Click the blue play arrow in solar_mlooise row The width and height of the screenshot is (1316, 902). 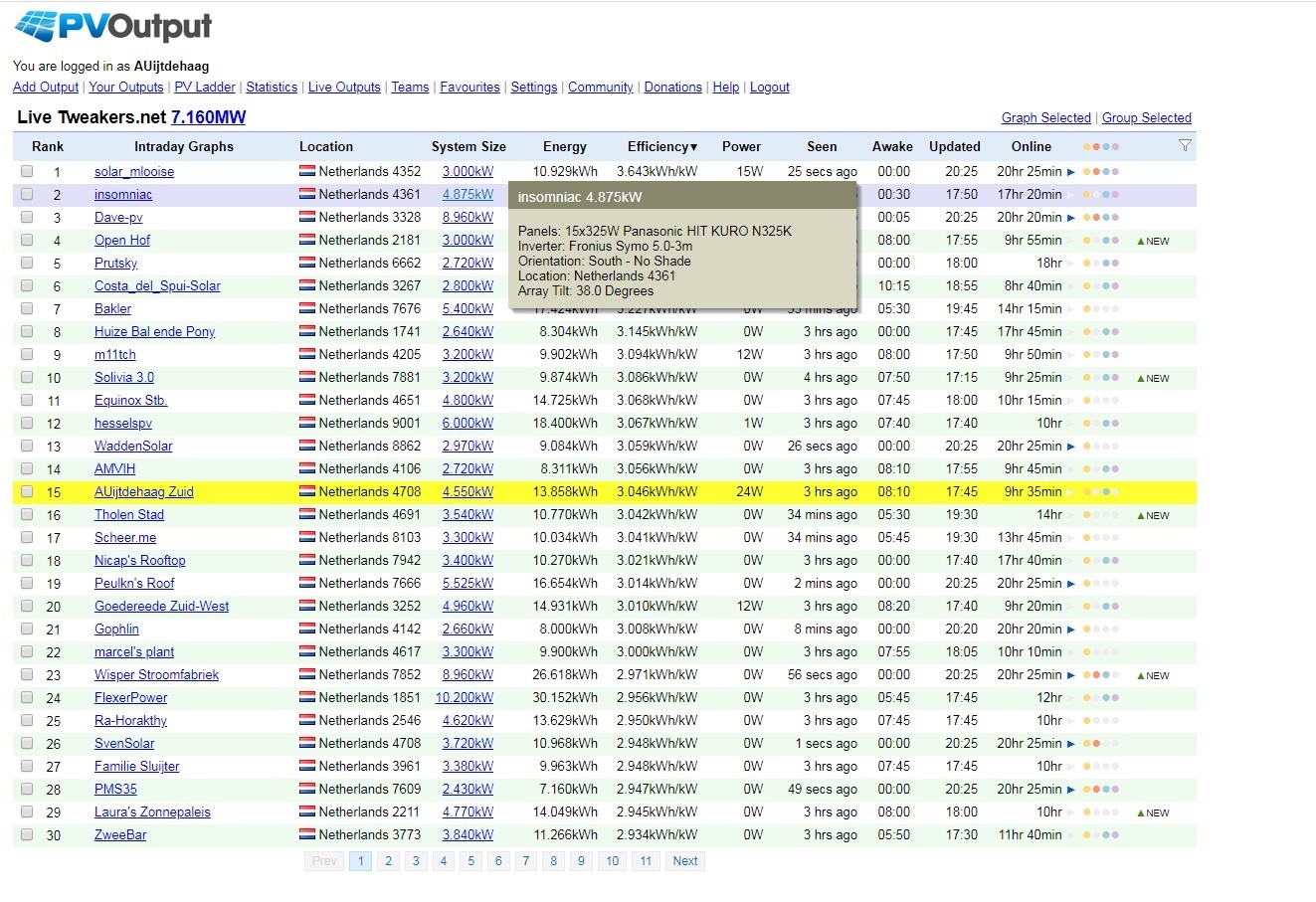(1071, 172)
